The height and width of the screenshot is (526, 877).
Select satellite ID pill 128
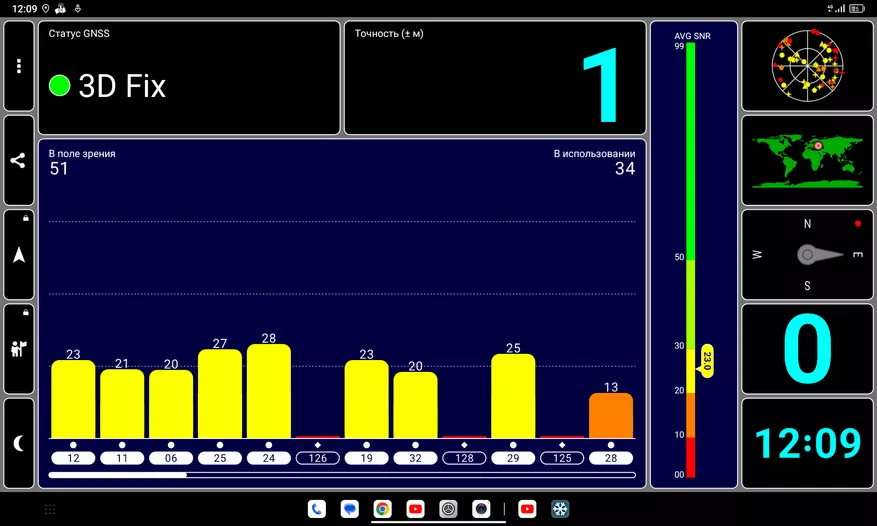click(464, 458)
